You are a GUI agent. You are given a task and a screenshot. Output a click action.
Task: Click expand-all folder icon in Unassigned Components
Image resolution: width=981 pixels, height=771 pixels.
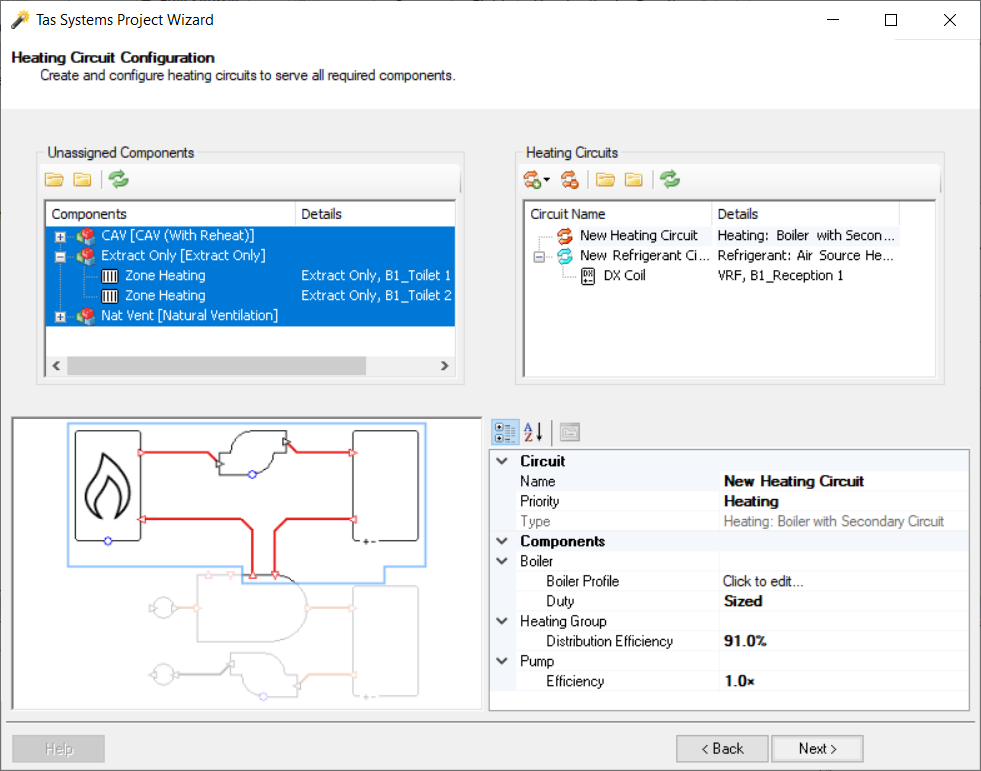[54, 180]
